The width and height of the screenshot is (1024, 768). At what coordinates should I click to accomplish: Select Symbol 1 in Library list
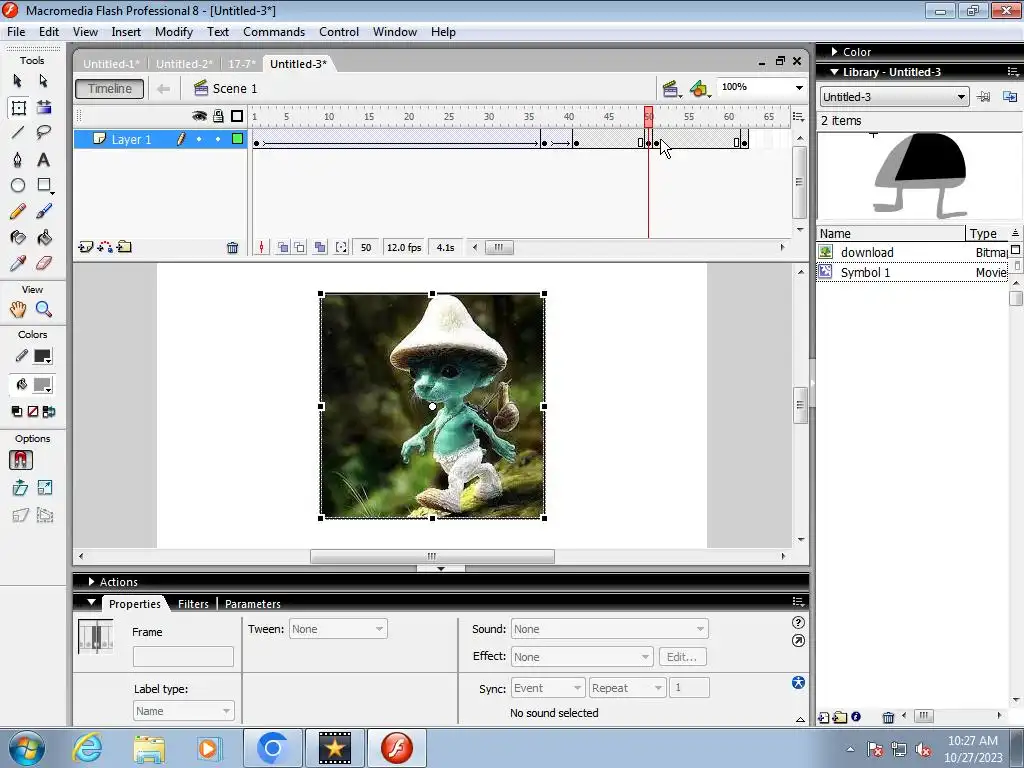(913, 272)
